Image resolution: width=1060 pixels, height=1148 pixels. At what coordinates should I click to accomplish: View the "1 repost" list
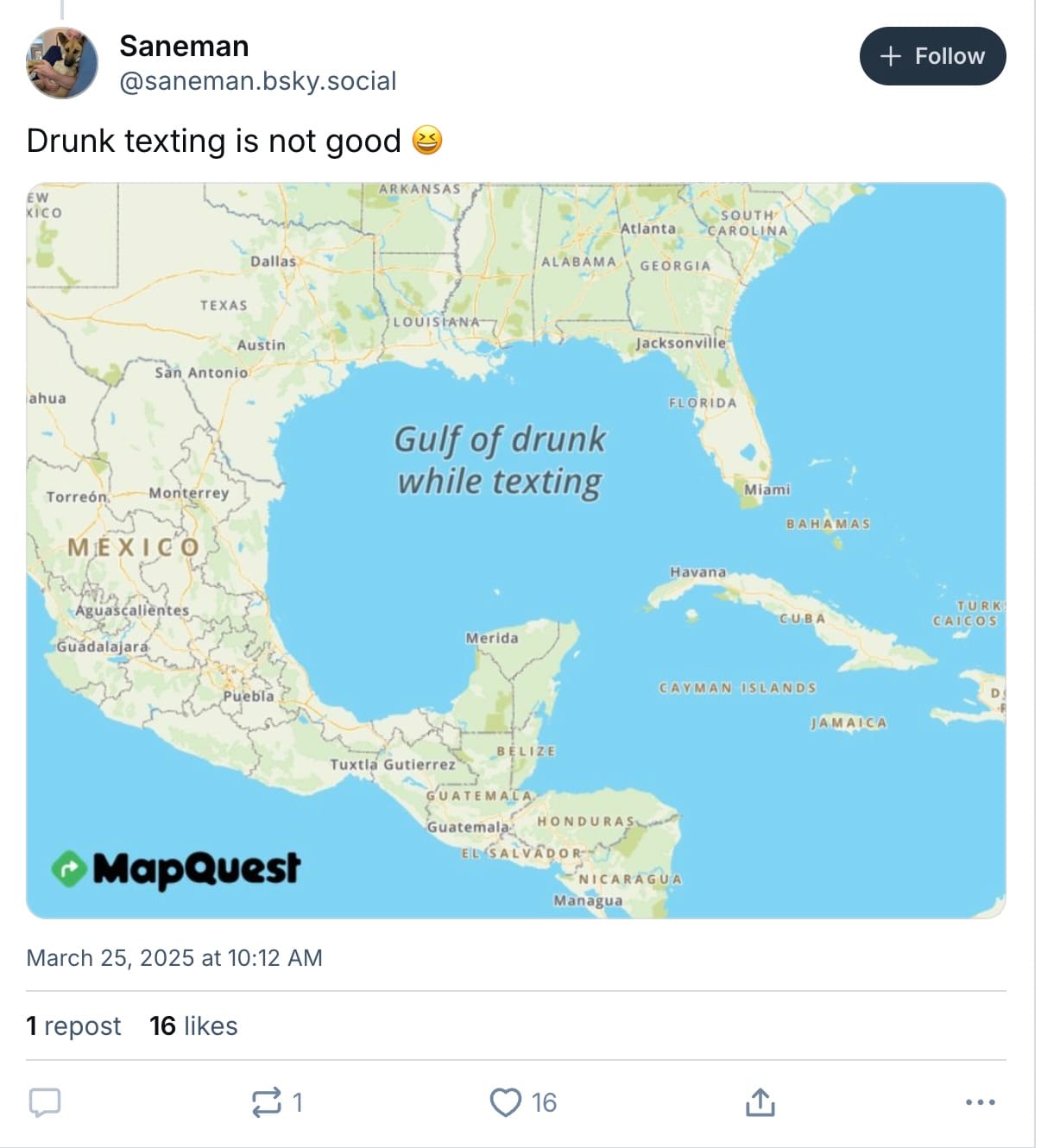[73, 1025]
